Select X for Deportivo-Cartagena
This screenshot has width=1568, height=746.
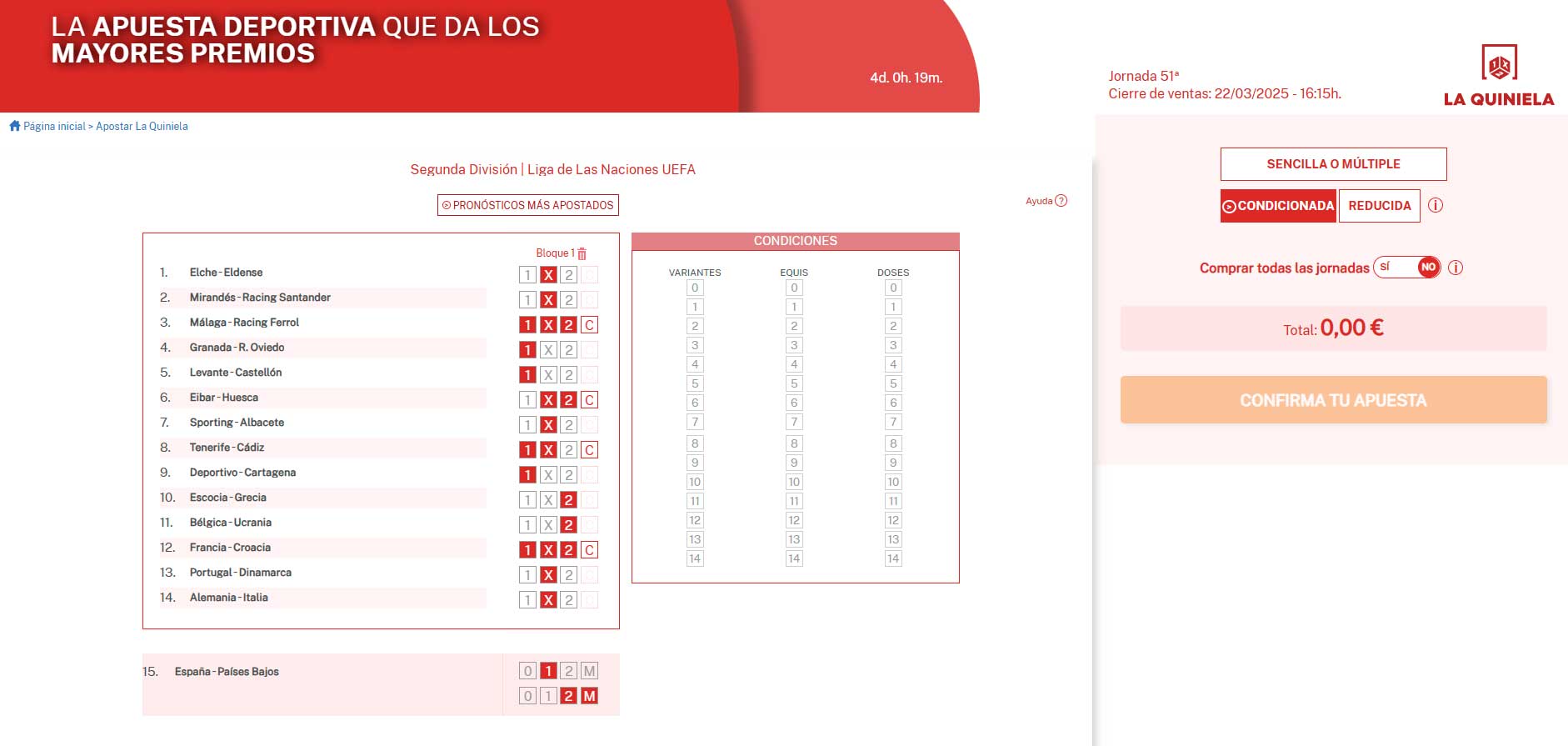point(548,475)
